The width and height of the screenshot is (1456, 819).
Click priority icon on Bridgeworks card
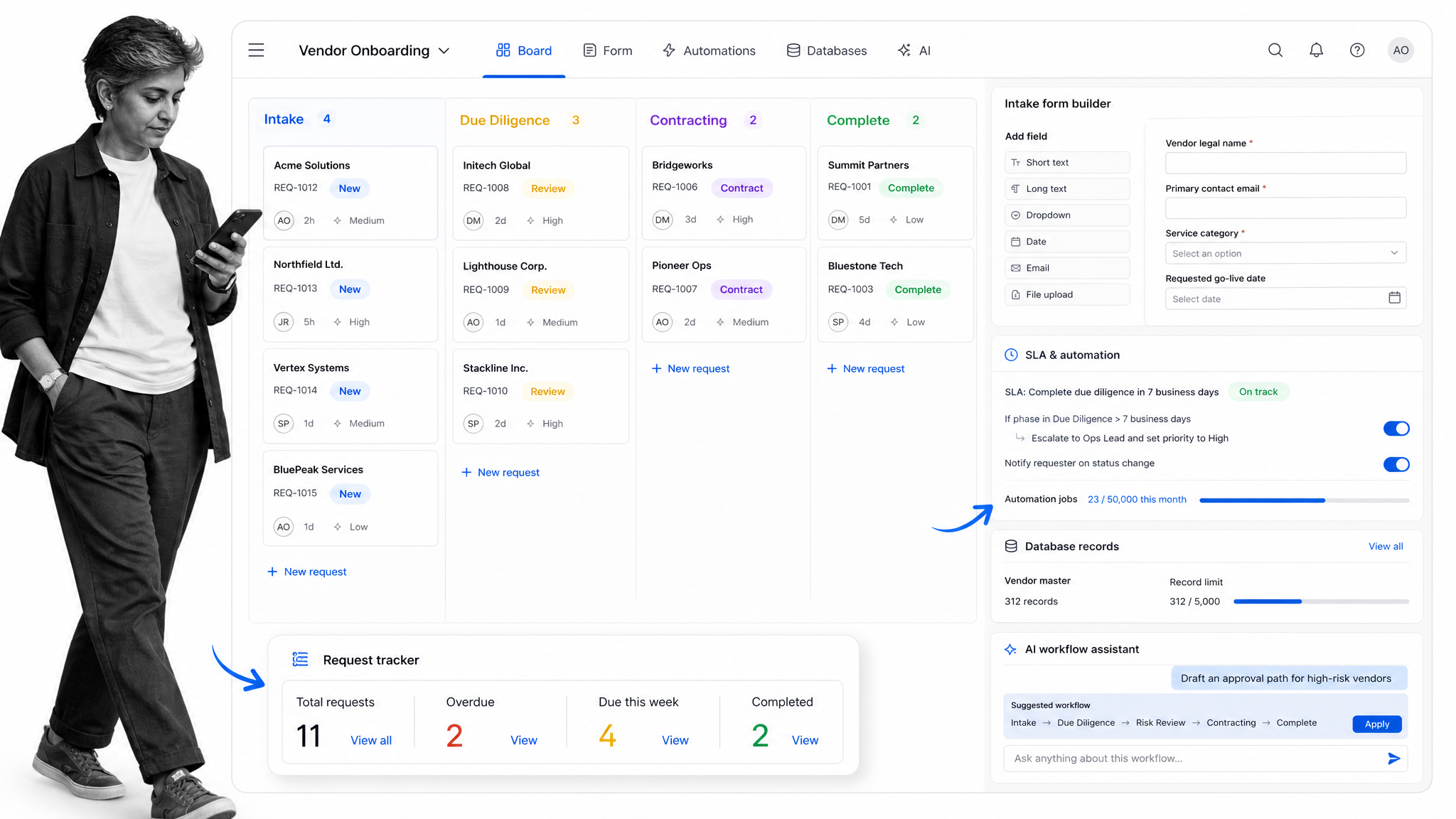[720, 220]
